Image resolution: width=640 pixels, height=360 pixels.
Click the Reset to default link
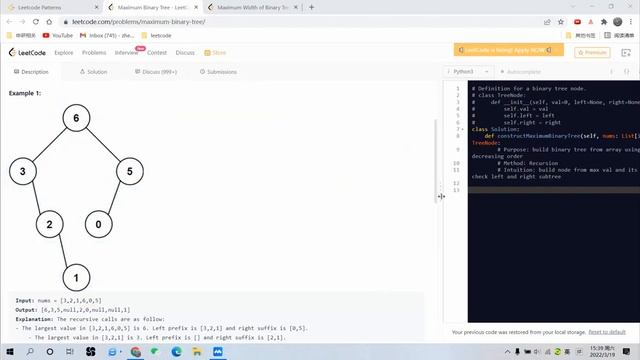(x=607, y=332)
